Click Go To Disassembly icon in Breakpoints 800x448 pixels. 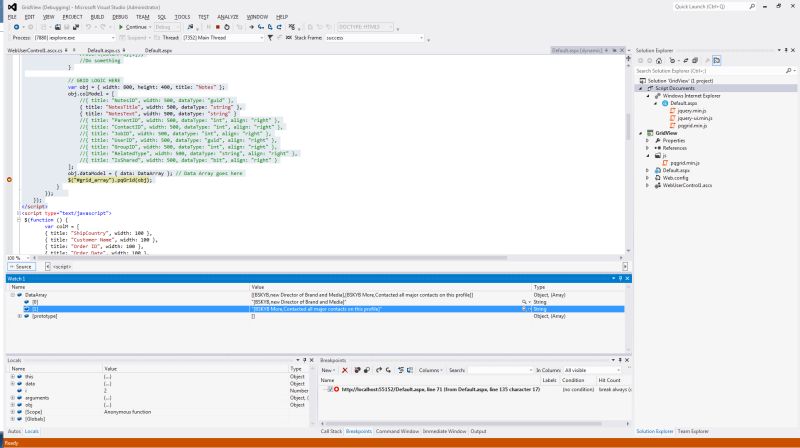(x=410, y=370)
